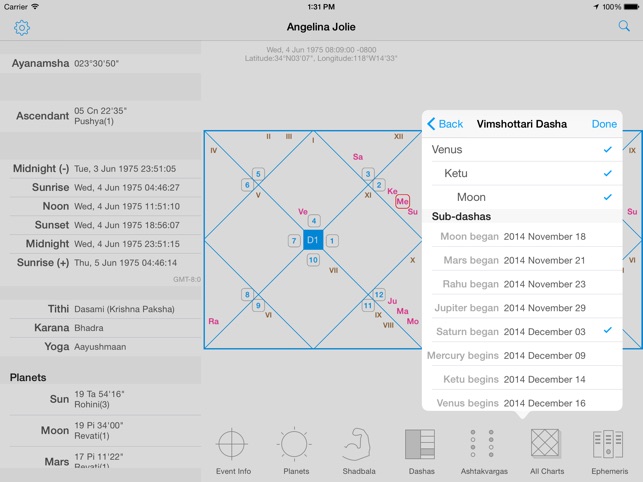This screenshot has width=643, height=482.
Task: Tap the Sa planet label in chart
Action: [x=358, y=157]
